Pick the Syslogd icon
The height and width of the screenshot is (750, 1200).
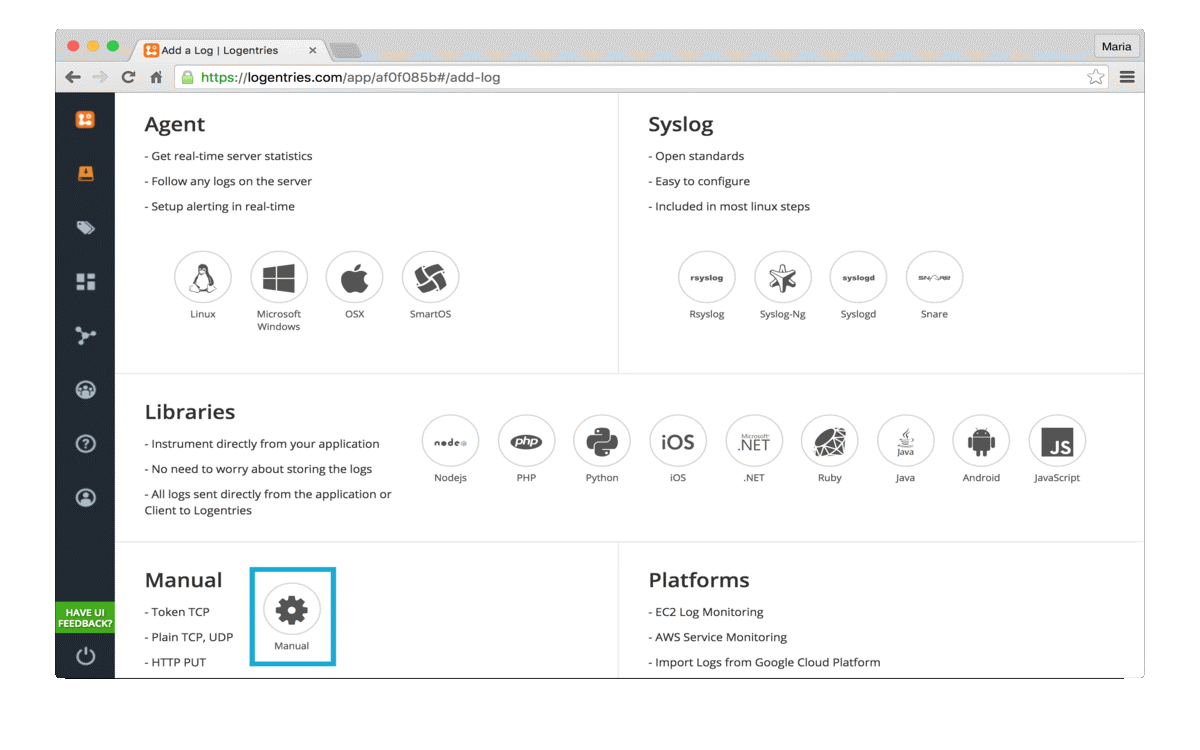coord(859,278)
